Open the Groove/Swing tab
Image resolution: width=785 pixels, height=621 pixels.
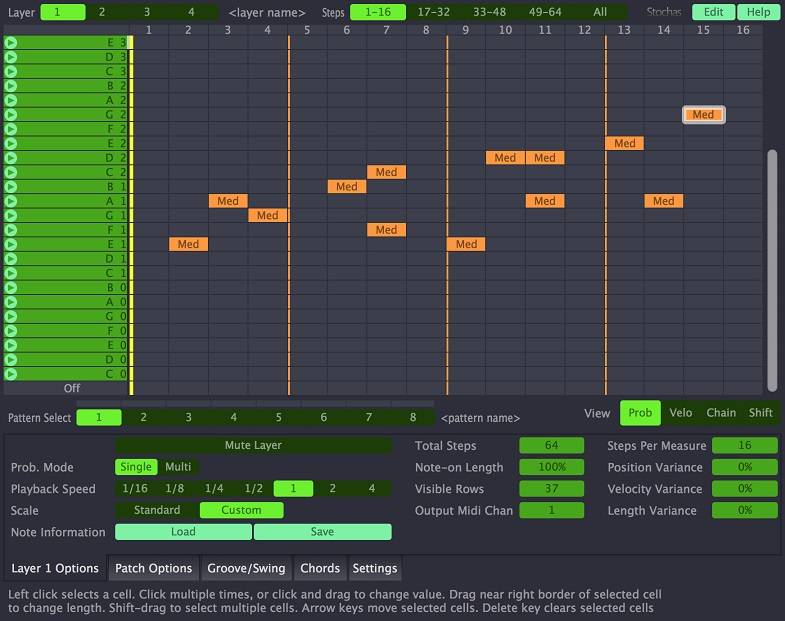[x=246, y=568]
